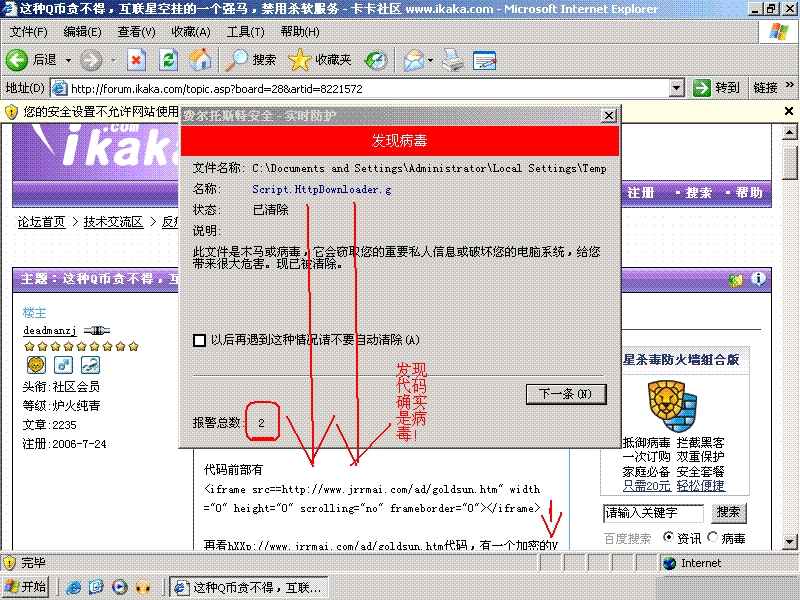Viewport: 800px width, 600px height.
Task: Click the male gender icon under deadmanzj
Action: tap(63, 365)
